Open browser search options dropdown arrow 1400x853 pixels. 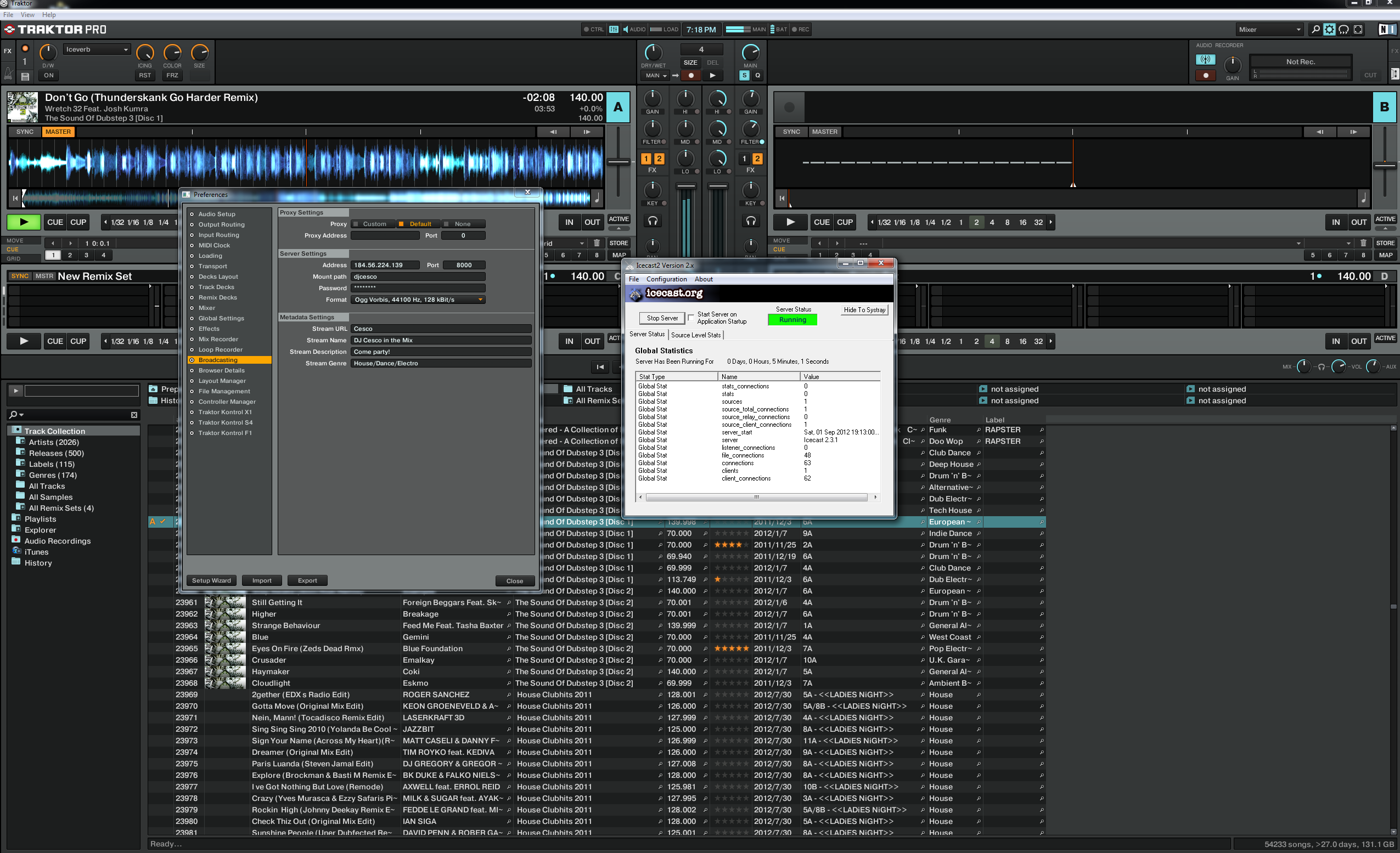click(x=21, y=415)
